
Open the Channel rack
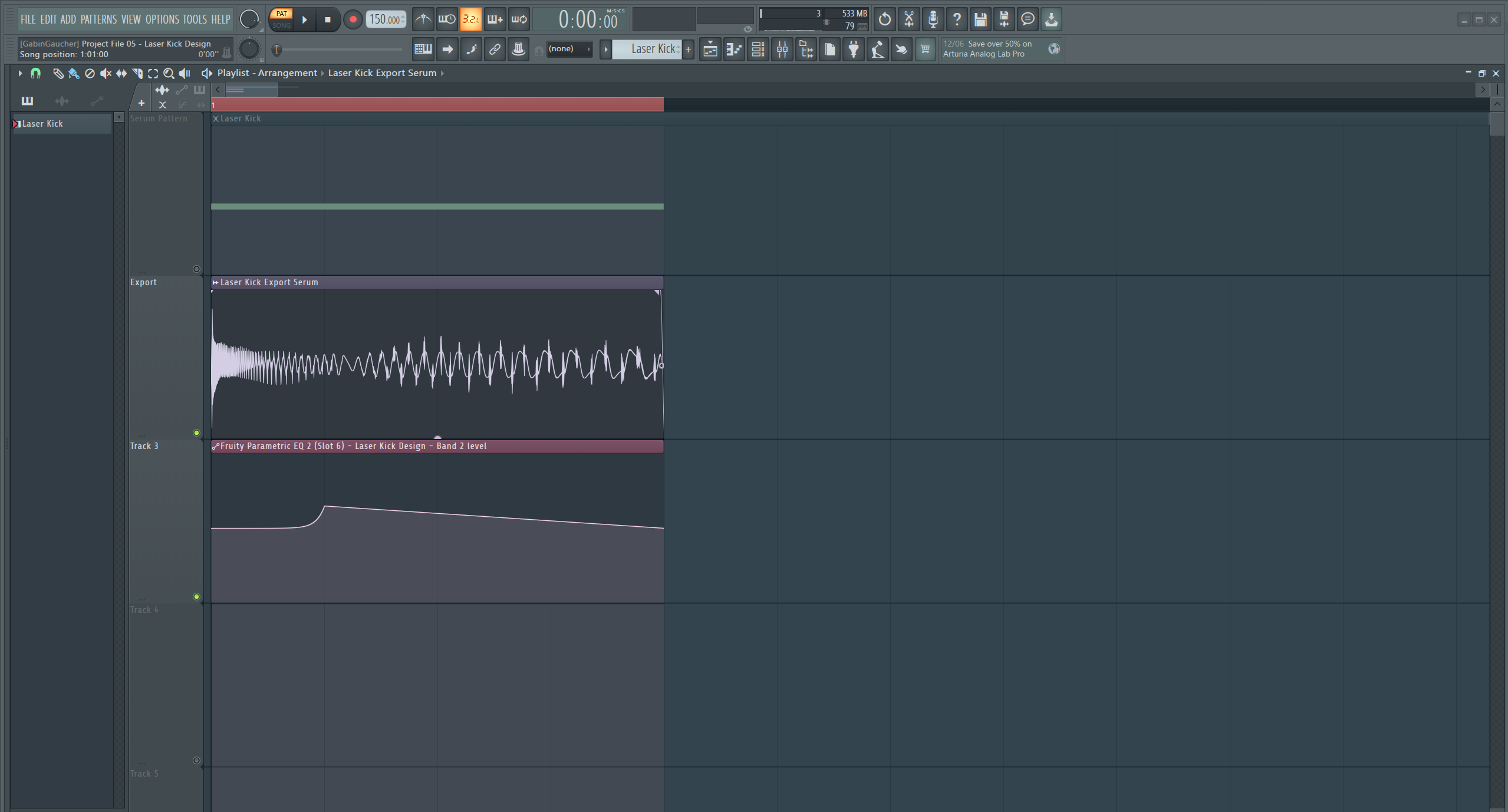coord(758,49)
